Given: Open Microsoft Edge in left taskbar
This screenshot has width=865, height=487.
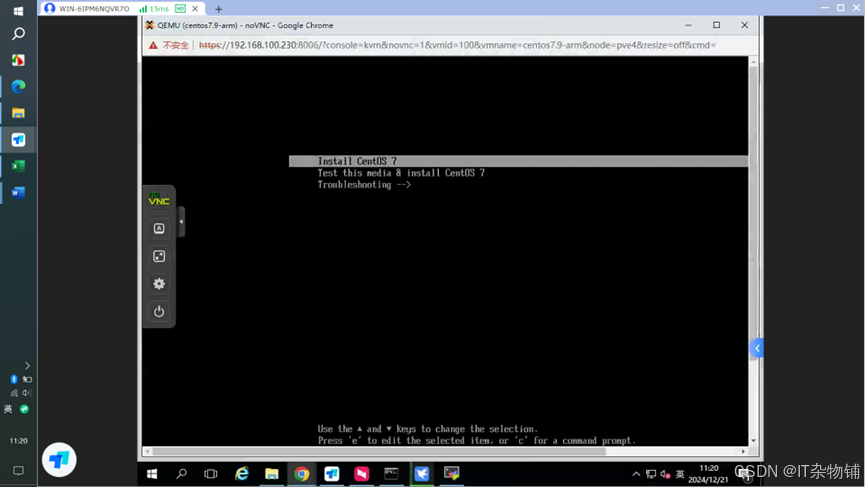Looking at the screenshot, I should (x=18, y=86).
